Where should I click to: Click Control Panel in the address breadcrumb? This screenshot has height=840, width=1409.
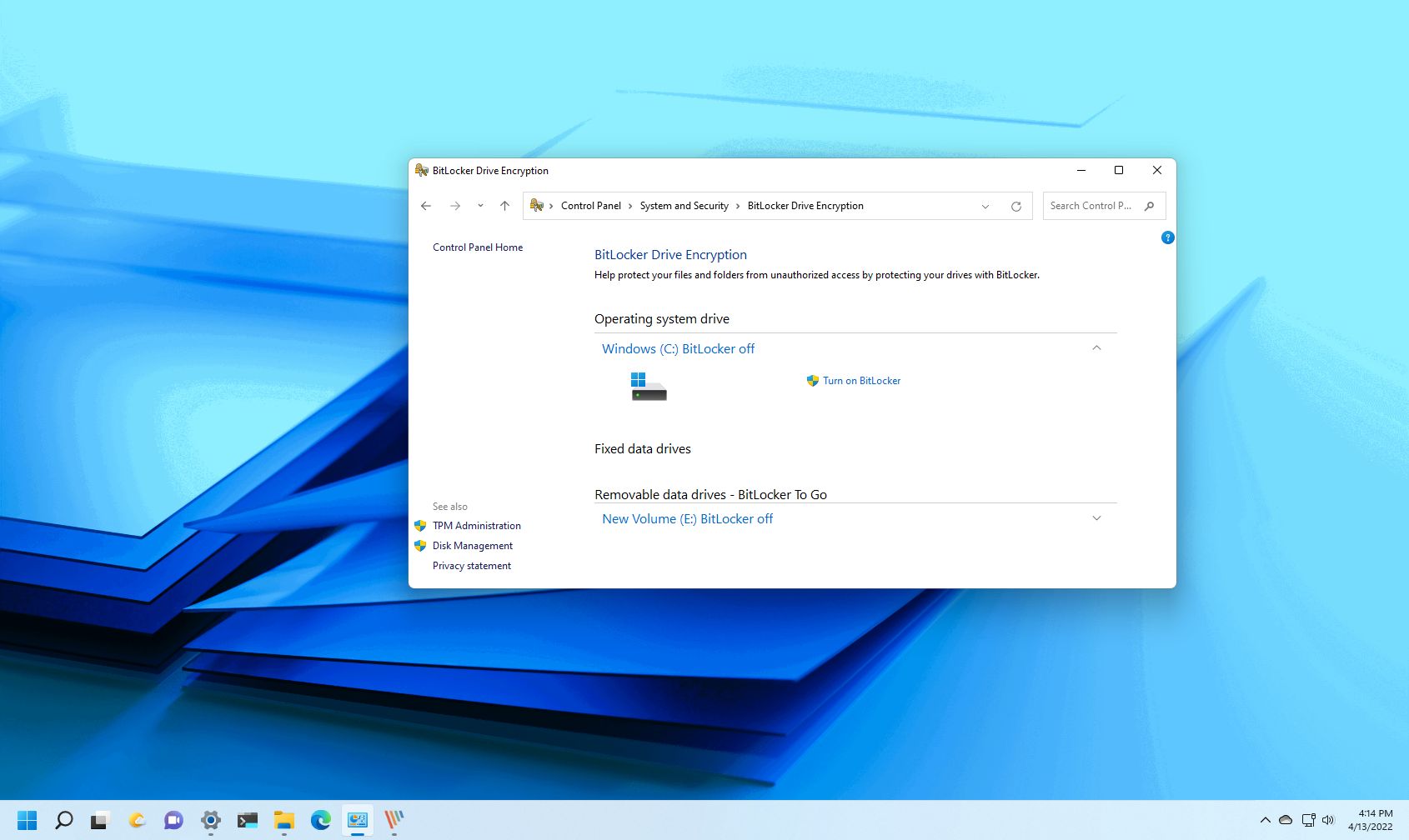pos(591,206)
